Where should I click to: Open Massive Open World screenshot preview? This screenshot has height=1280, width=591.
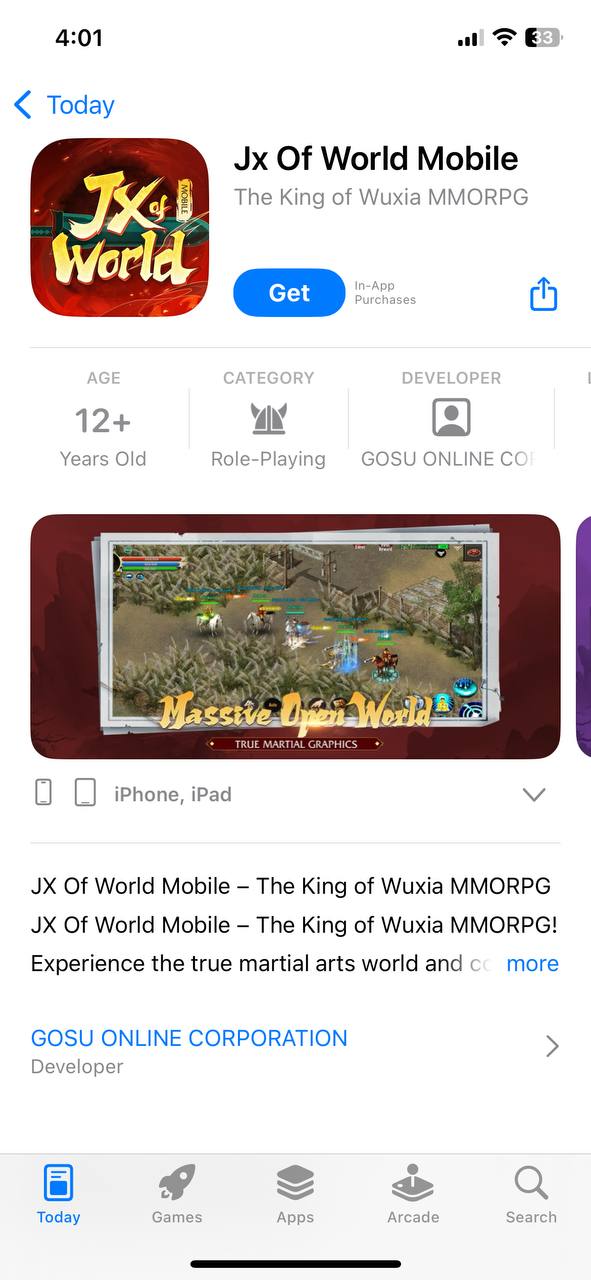pyautogui.click(x=295, y=637)
